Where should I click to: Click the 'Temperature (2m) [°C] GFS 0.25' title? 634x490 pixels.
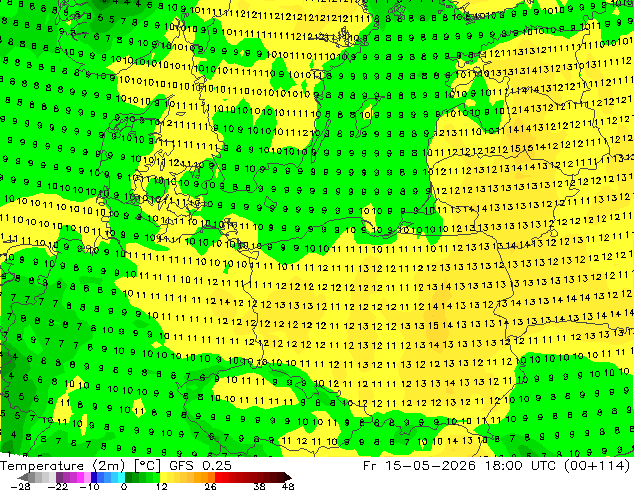point(116,466)
